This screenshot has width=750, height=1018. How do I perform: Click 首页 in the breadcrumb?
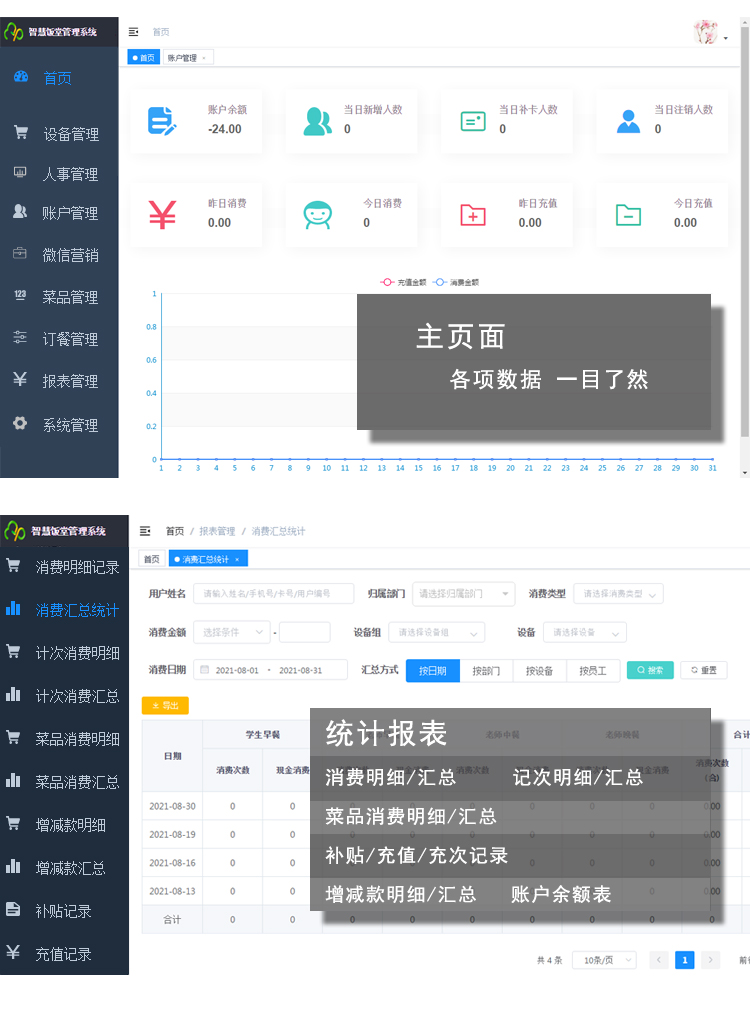pos(175,531)
